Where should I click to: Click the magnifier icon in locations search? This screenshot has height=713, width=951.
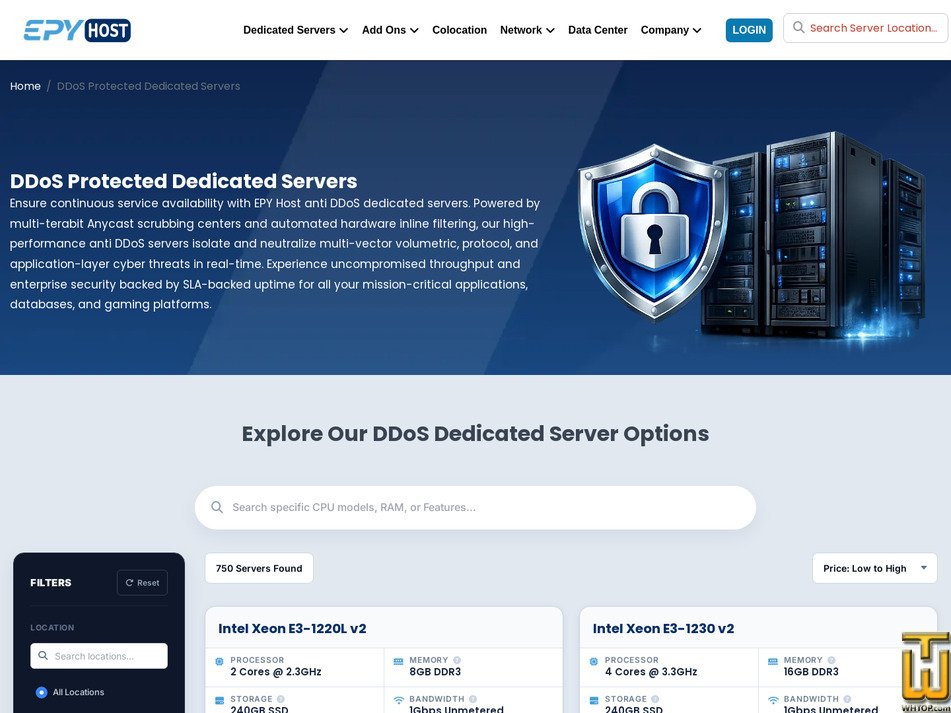43,655
